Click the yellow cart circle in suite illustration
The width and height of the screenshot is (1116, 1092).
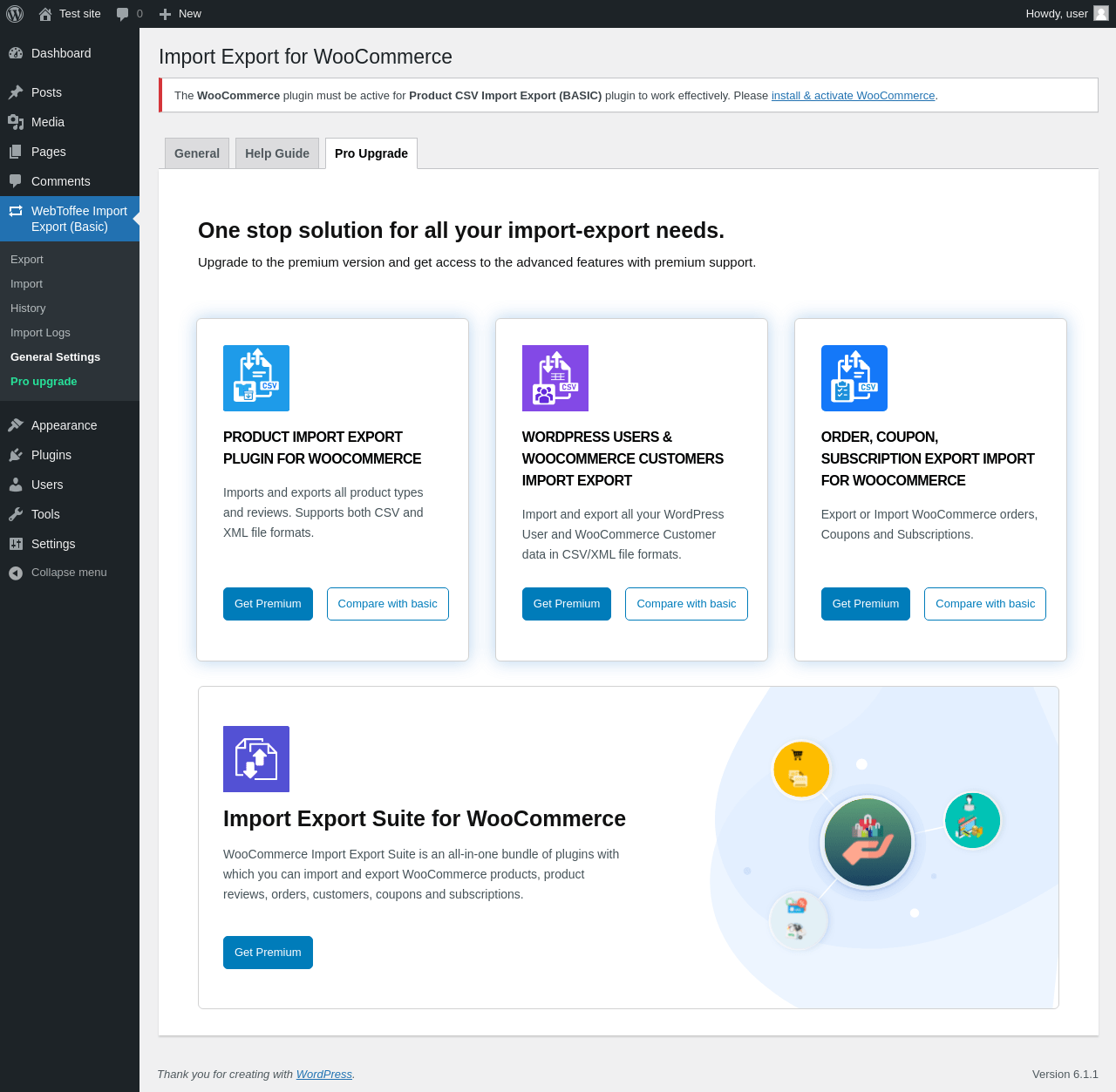(x=801, y=770)
